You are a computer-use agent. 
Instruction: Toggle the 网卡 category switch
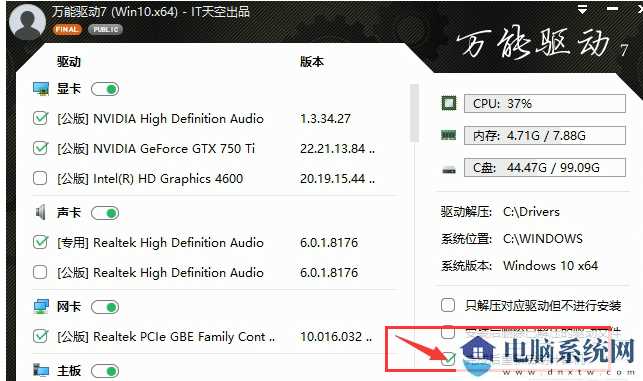pos(105,307)
